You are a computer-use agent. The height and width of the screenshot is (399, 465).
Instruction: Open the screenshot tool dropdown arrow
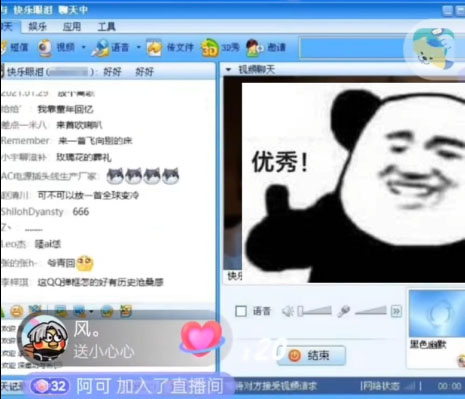(90, 312)
